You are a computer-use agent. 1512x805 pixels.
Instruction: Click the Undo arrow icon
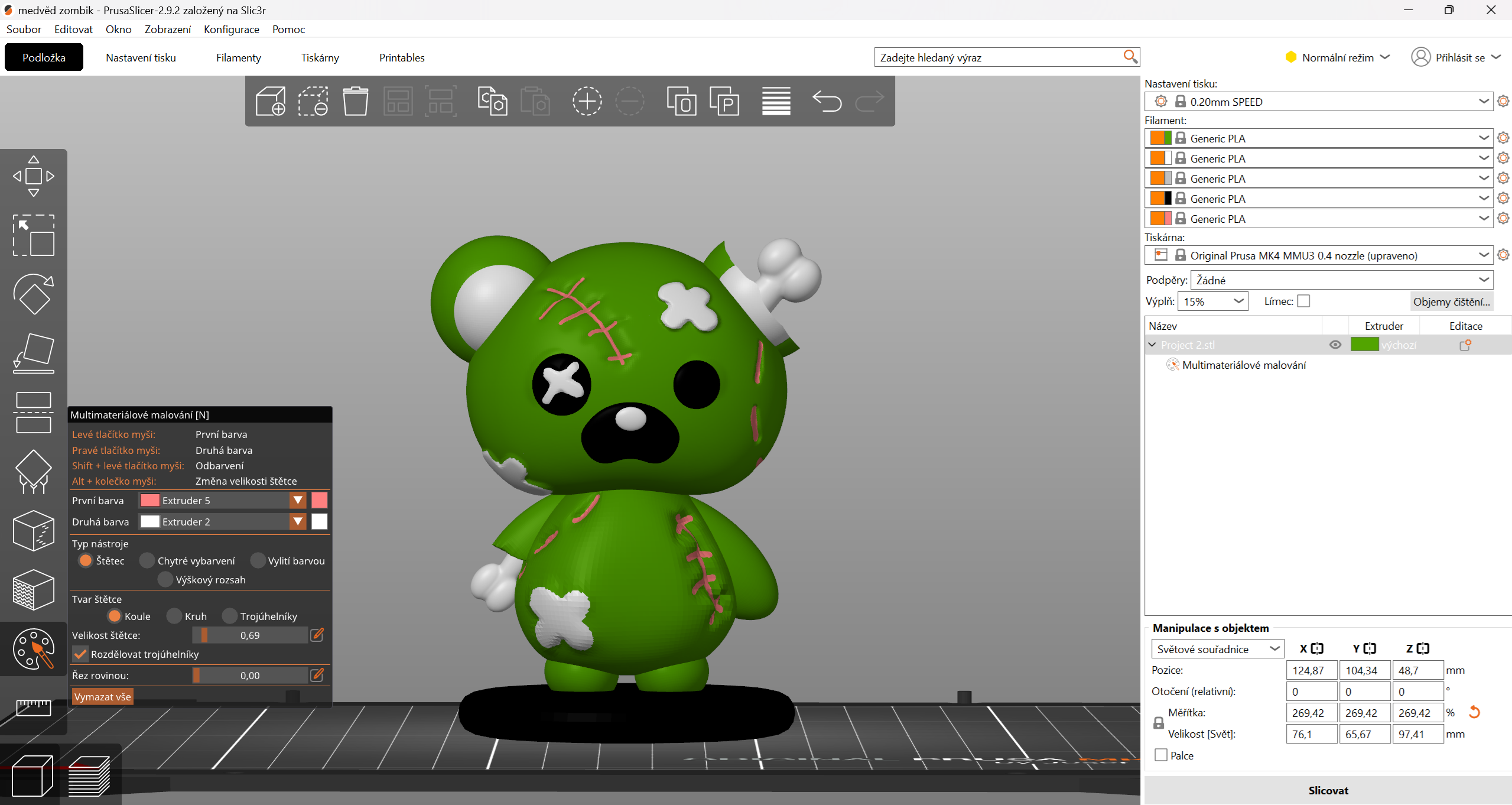pos(827,101)
